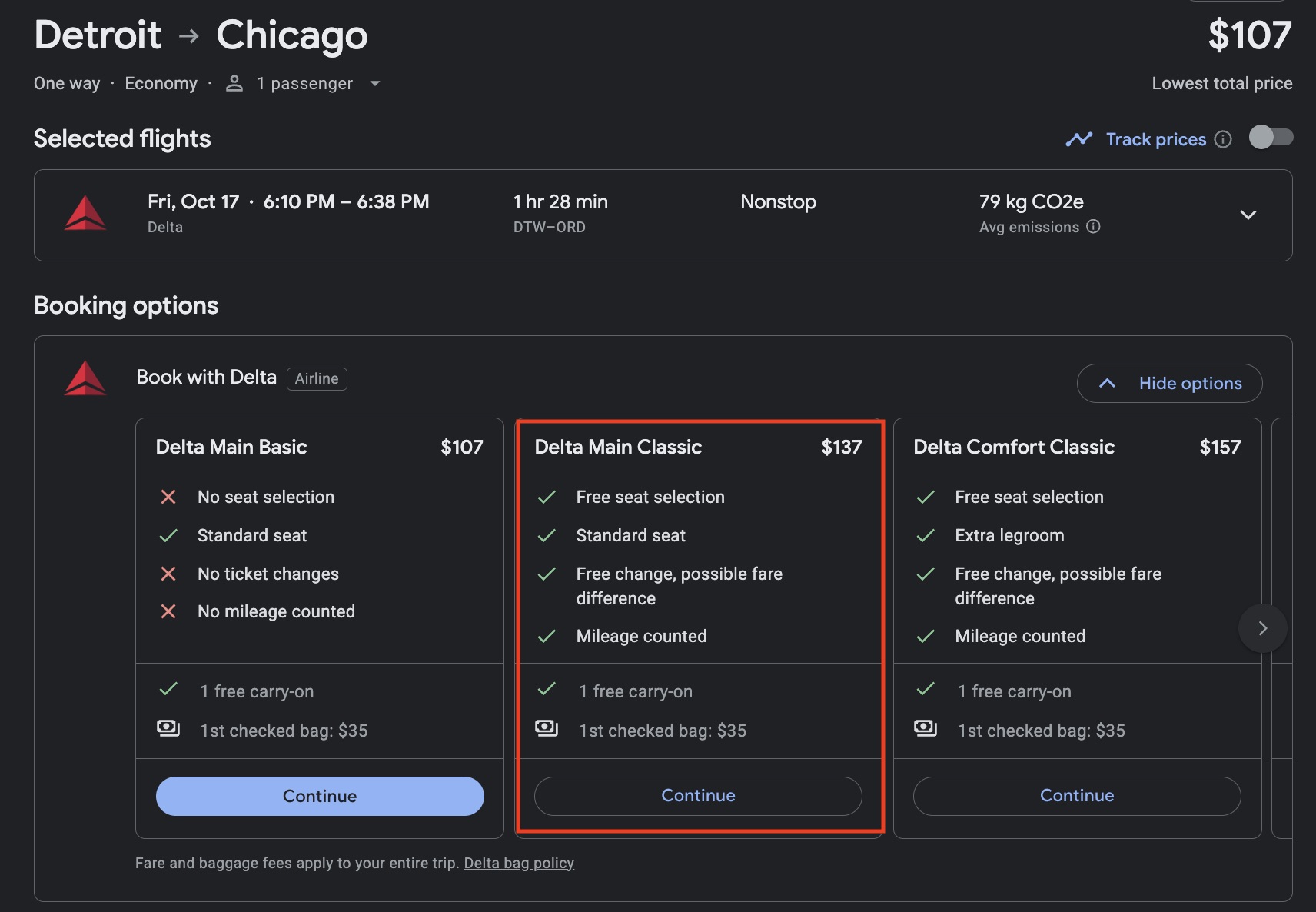This screenshot has width=1316, height=912.
Task: Click the Delta logo in selected flight row
Action: point(85,213)
